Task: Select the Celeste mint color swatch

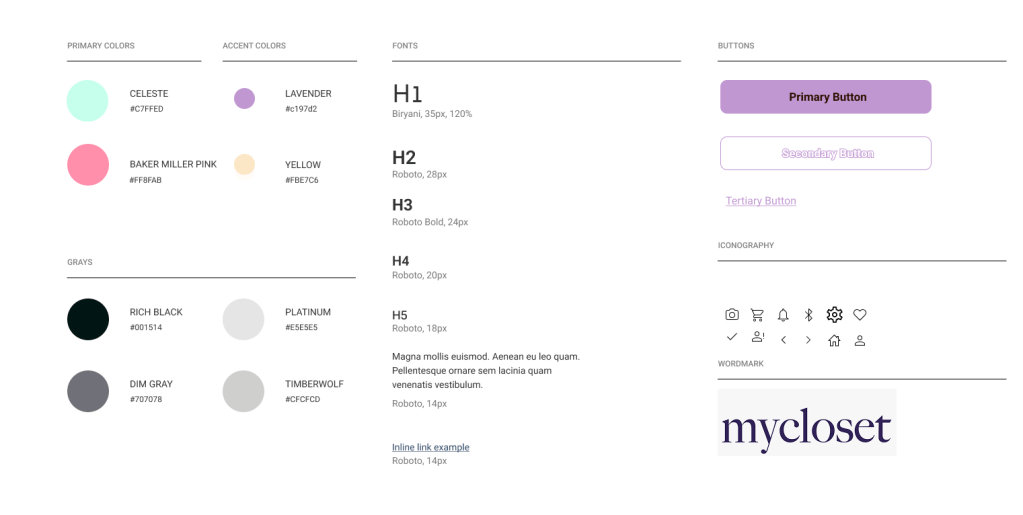Action: 88,101
